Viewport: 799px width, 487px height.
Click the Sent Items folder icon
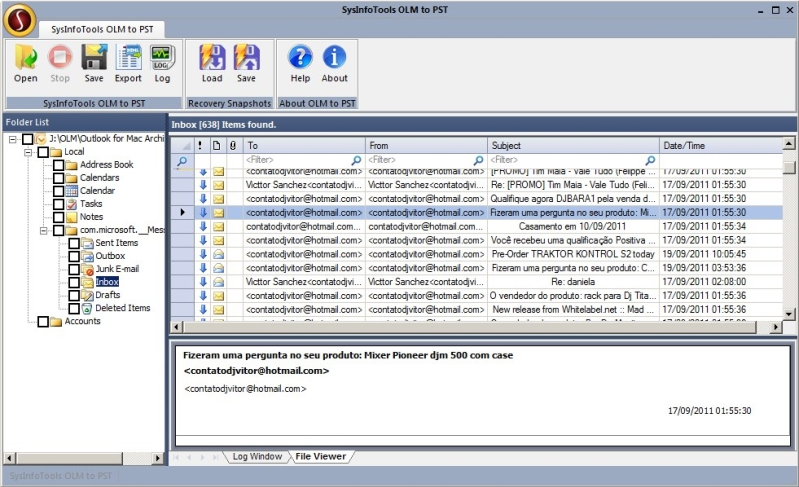[x=88, y=243]
